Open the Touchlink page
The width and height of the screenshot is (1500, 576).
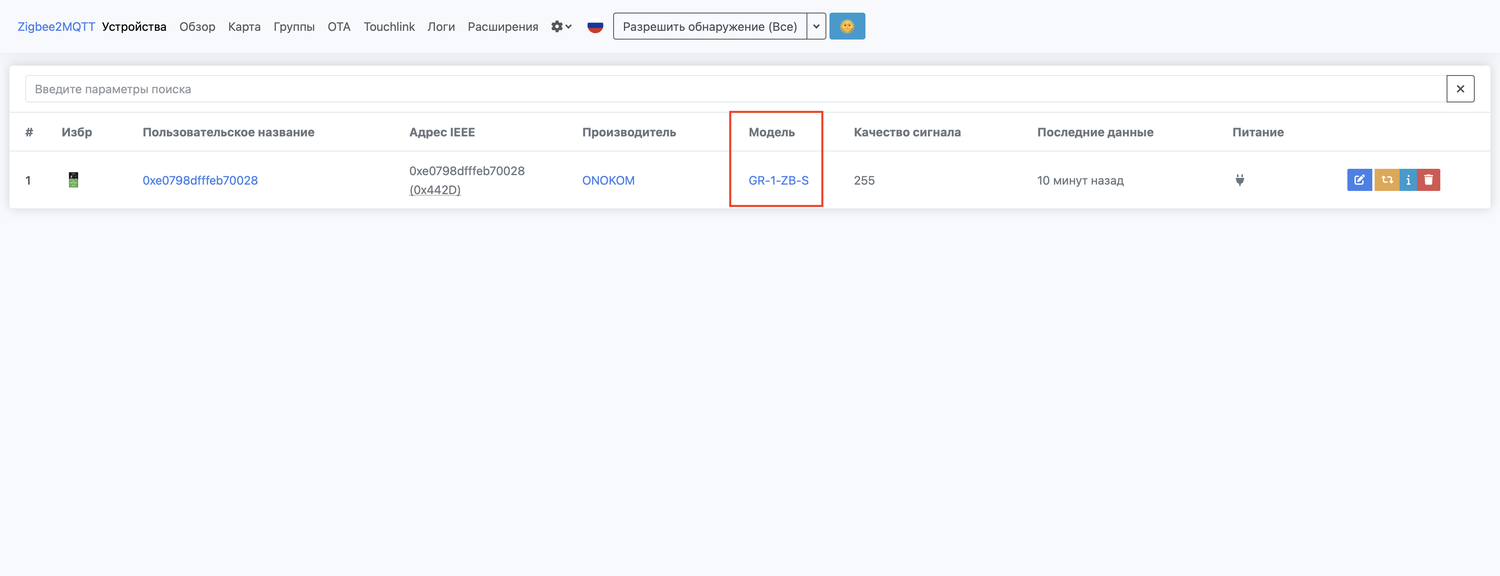click(x=389, y=27)
